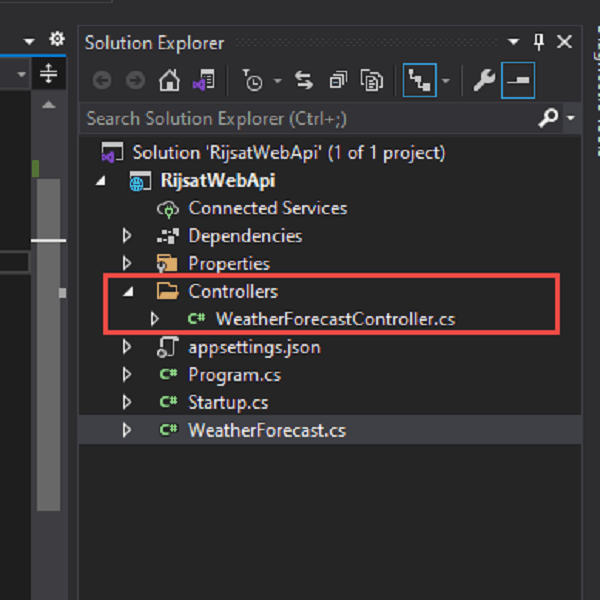
Task: Toggle the nested file view button
Action: [x=420, y=80]
